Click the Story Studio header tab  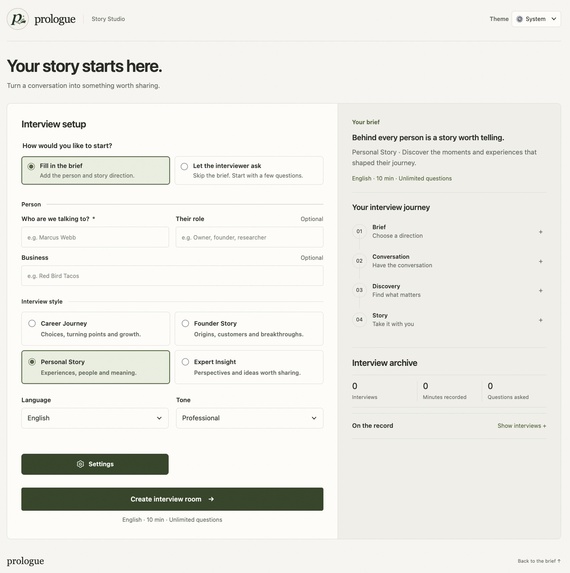pos(108,19)
